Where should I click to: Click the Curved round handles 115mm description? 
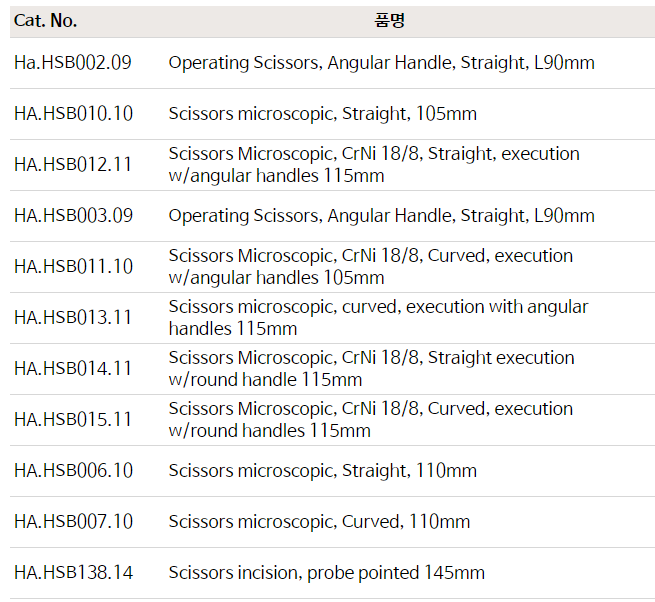(370, 420)
